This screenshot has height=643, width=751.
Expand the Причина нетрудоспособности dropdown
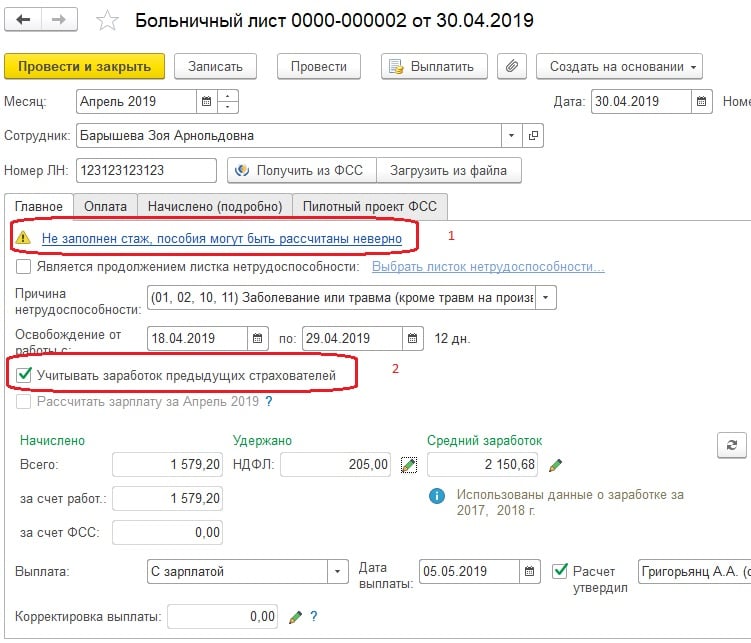(x=545, y=298)
